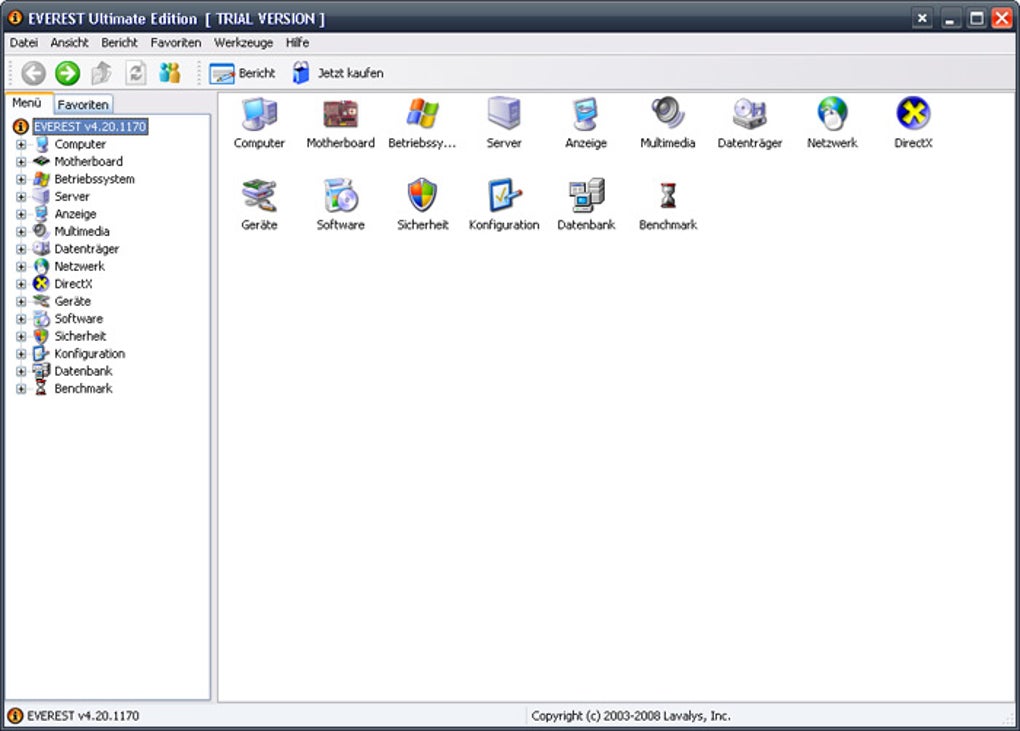Expand the Benchmark tree node
1020x731 pixels.
click(21, 389)
